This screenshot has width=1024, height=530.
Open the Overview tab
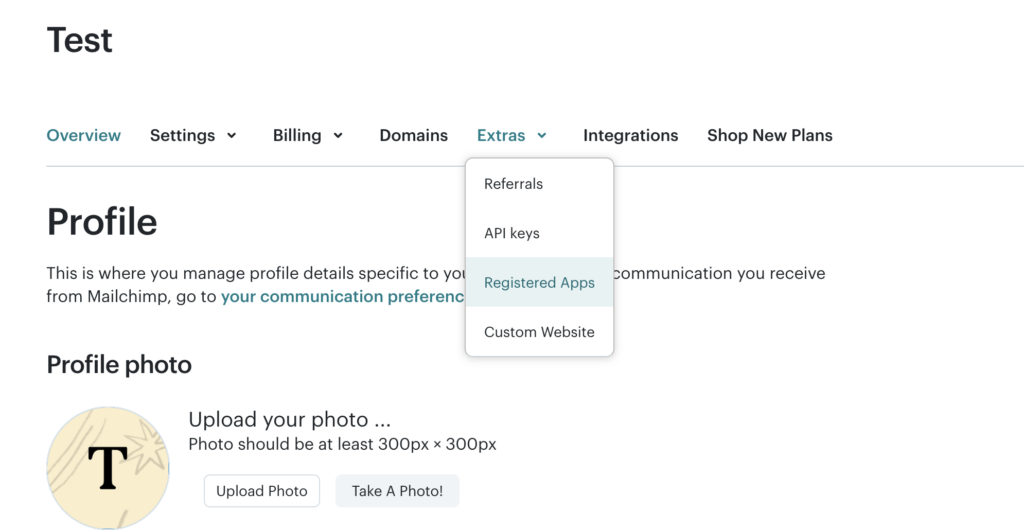coord(84,135)
